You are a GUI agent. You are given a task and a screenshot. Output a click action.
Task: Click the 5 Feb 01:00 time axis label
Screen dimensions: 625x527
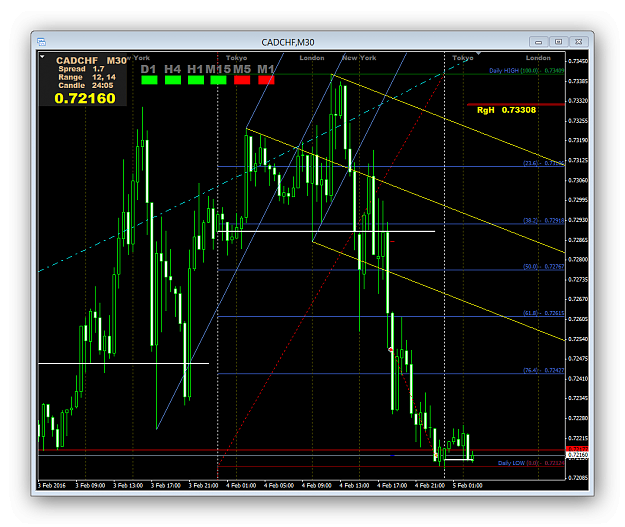coord(467,486)
